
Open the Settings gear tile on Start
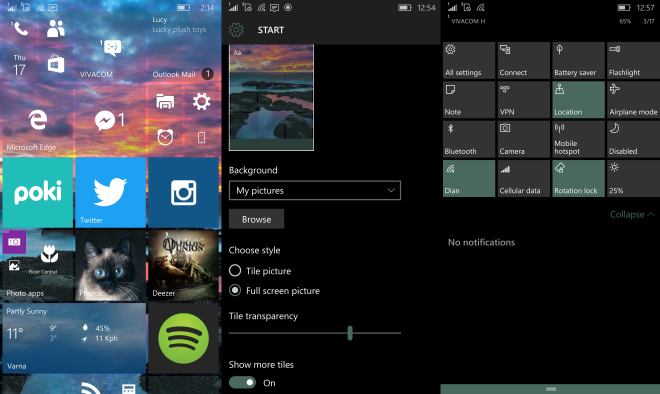click(201, 101)
